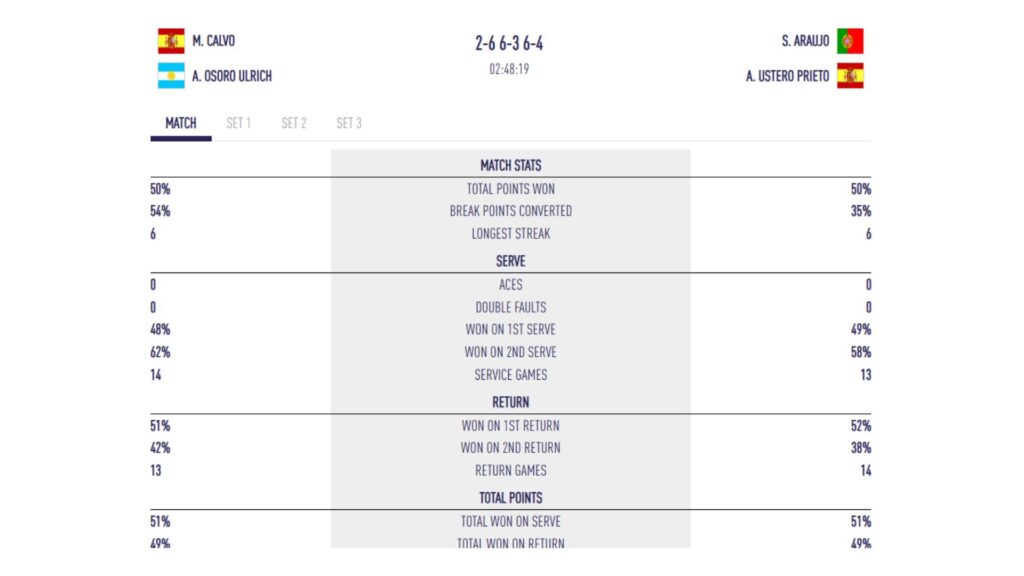Screen dimensions: 1024x576
Task: Click the SERVE section header
Action: pos(511,261)
